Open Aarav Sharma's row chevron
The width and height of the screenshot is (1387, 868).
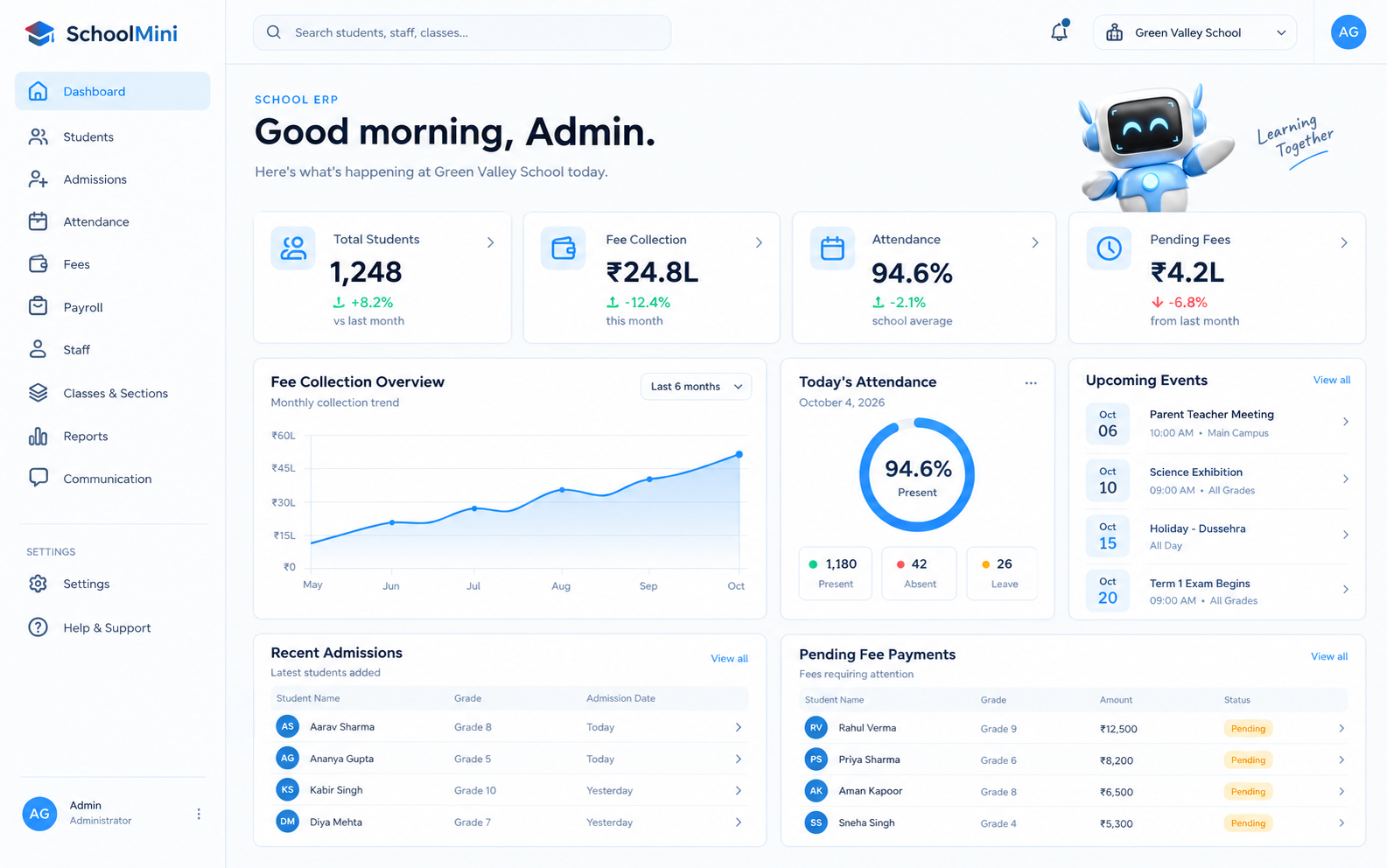739,727
